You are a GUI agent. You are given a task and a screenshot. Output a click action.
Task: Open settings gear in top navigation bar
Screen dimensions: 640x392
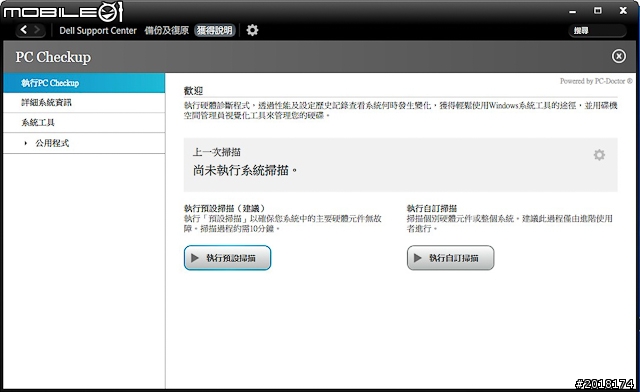click(252, 30)
